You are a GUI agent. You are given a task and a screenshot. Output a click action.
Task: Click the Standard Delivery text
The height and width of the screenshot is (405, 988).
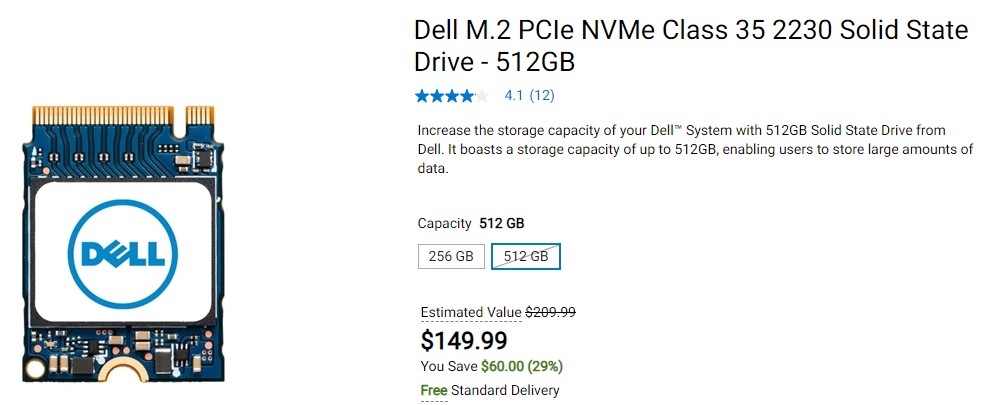click(x=505, y=390)
